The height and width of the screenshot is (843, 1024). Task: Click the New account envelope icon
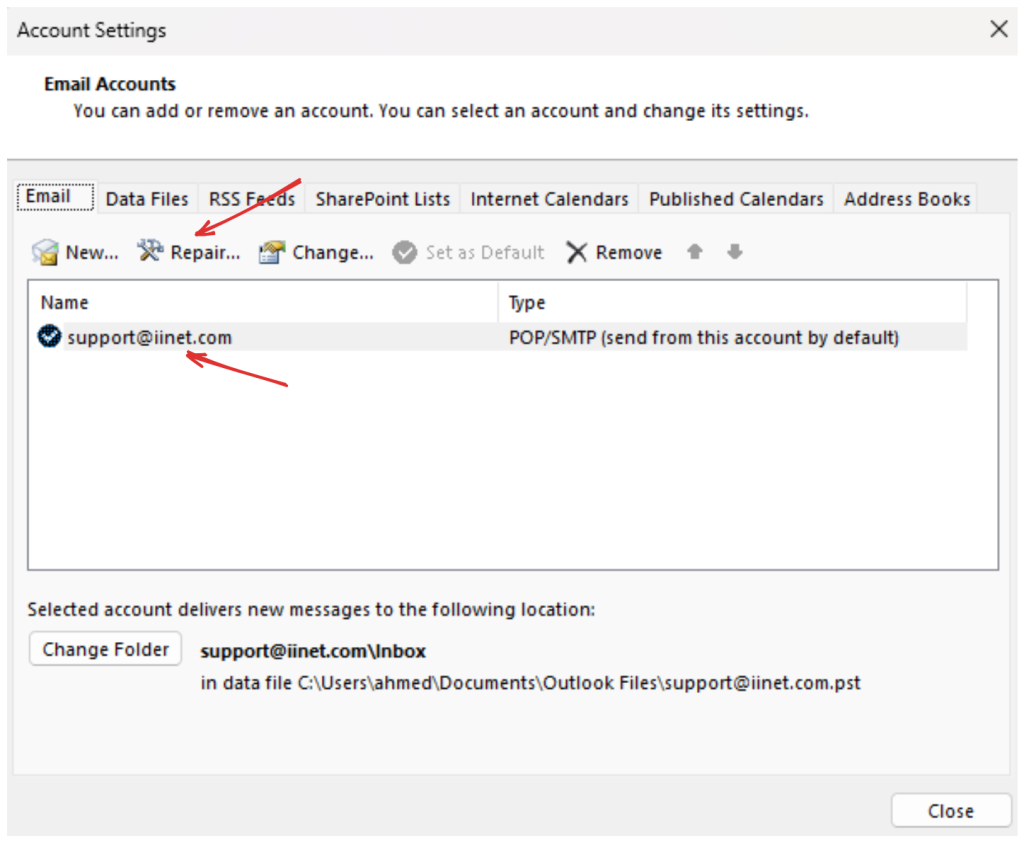(45, 252)
